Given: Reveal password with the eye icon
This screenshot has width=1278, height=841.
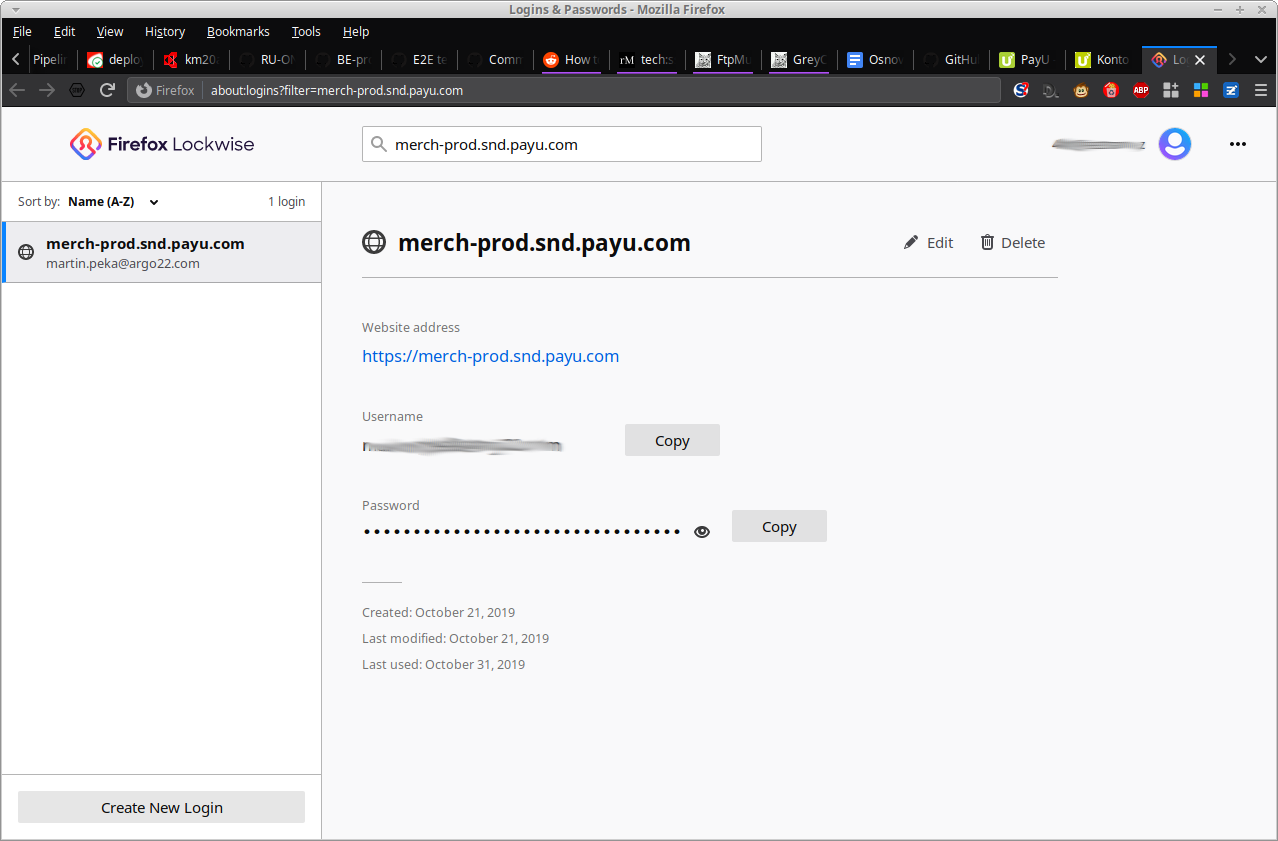Looking at the screenshot, I should (702, 532).
